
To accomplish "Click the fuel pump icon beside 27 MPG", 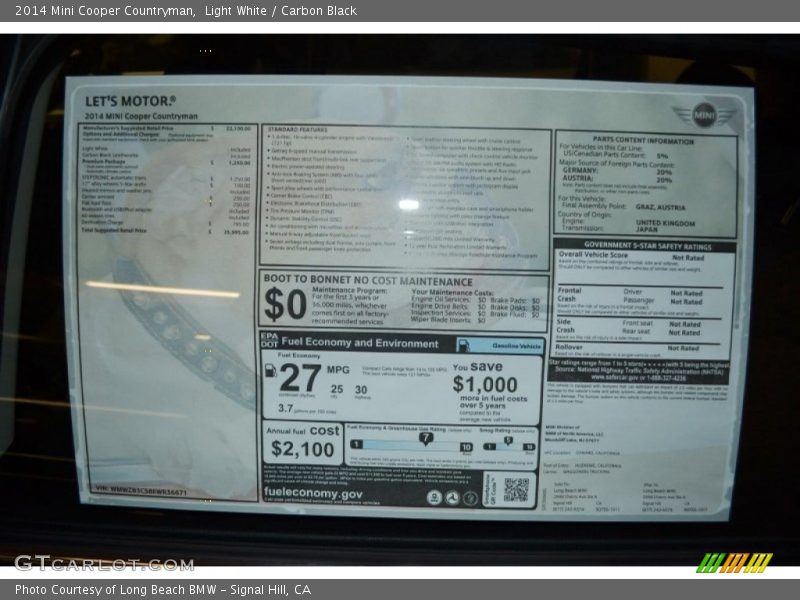I will coord(270,371).
